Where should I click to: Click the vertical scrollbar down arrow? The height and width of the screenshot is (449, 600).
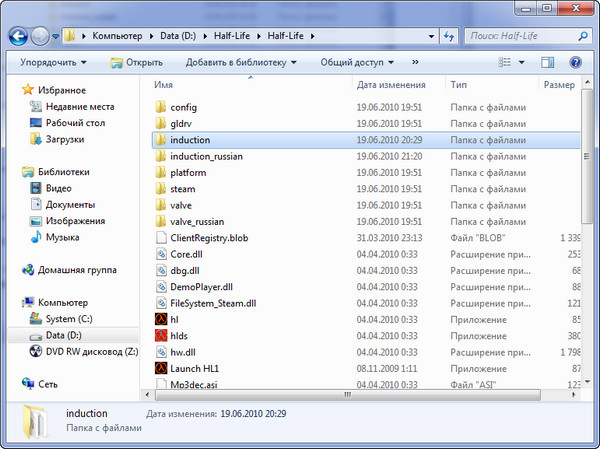tap(587, 381)
